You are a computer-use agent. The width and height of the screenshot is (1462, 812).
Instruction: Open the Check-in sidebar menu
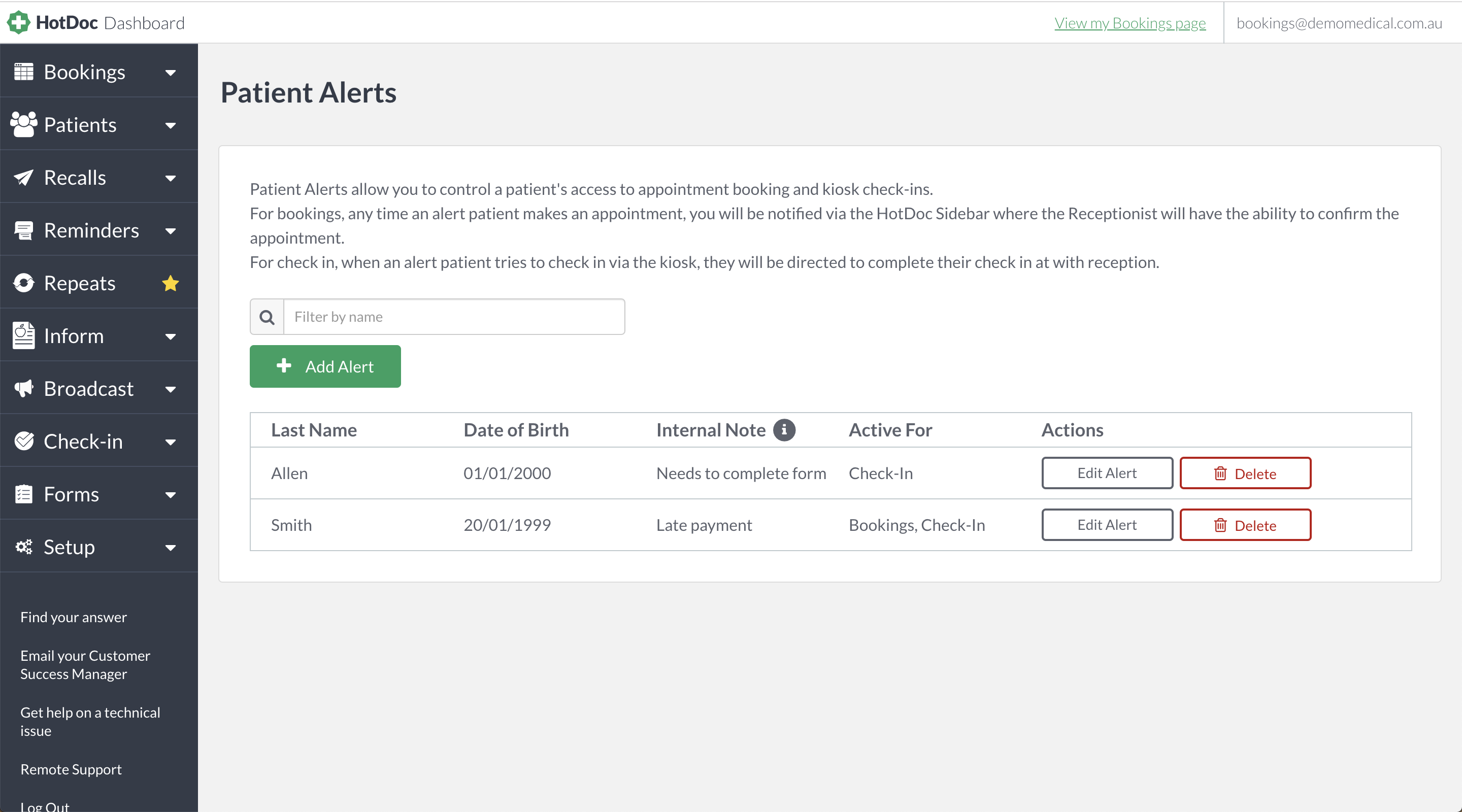pos(99,441)
